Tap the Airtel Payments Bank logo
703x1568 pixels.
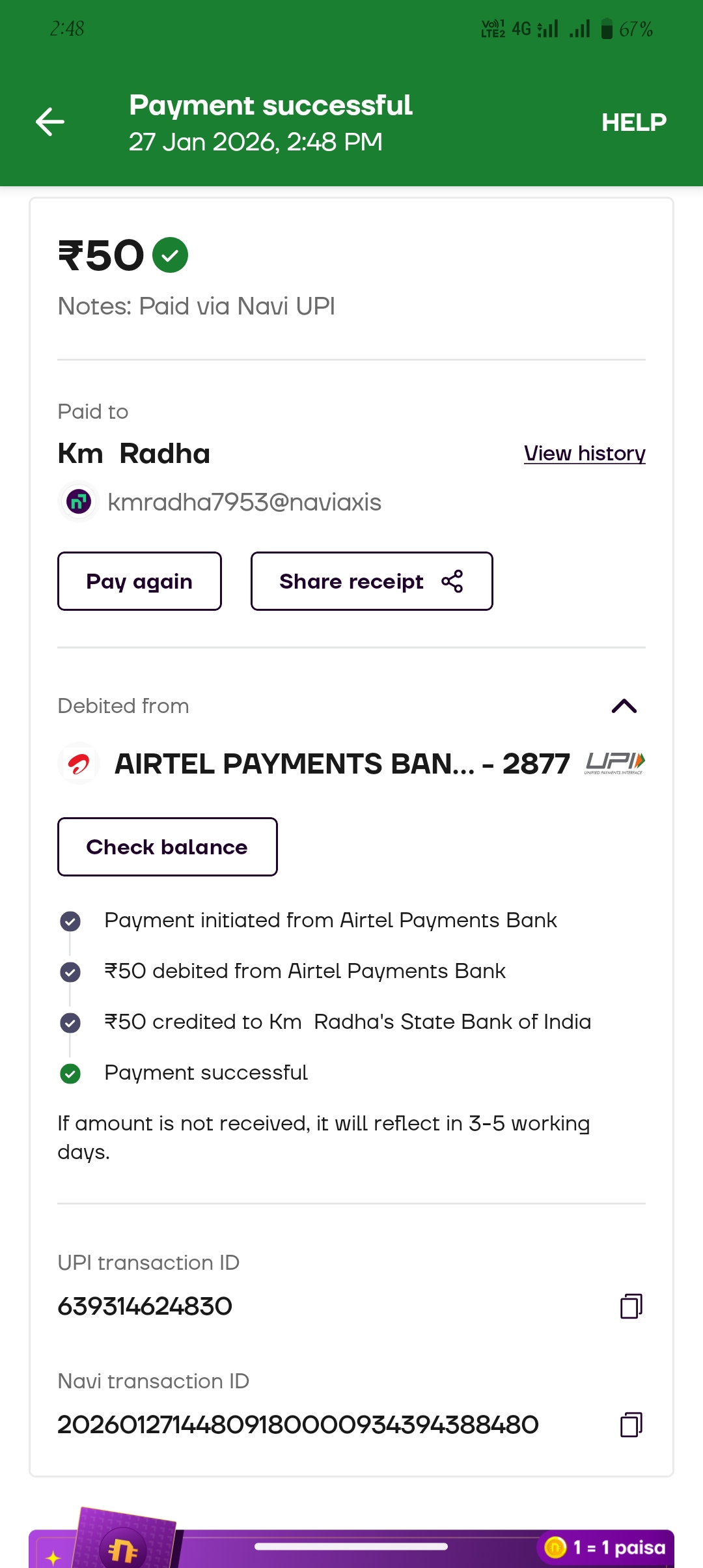pyautogui.click(x=79, y=763)
